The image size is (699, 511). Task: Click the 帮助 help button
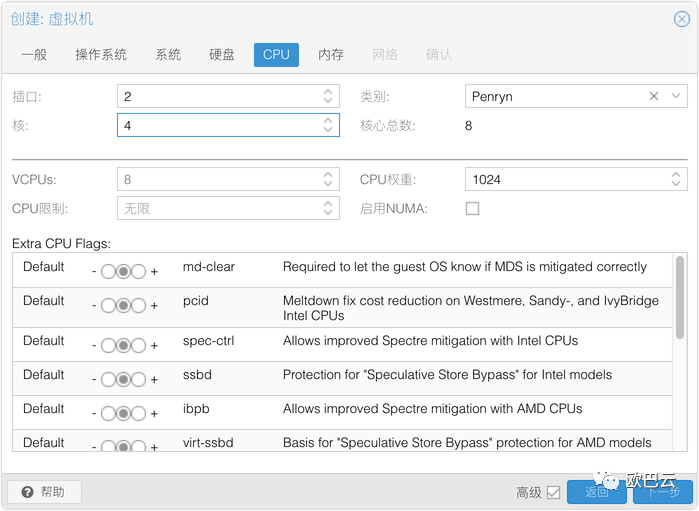[45, 492]
